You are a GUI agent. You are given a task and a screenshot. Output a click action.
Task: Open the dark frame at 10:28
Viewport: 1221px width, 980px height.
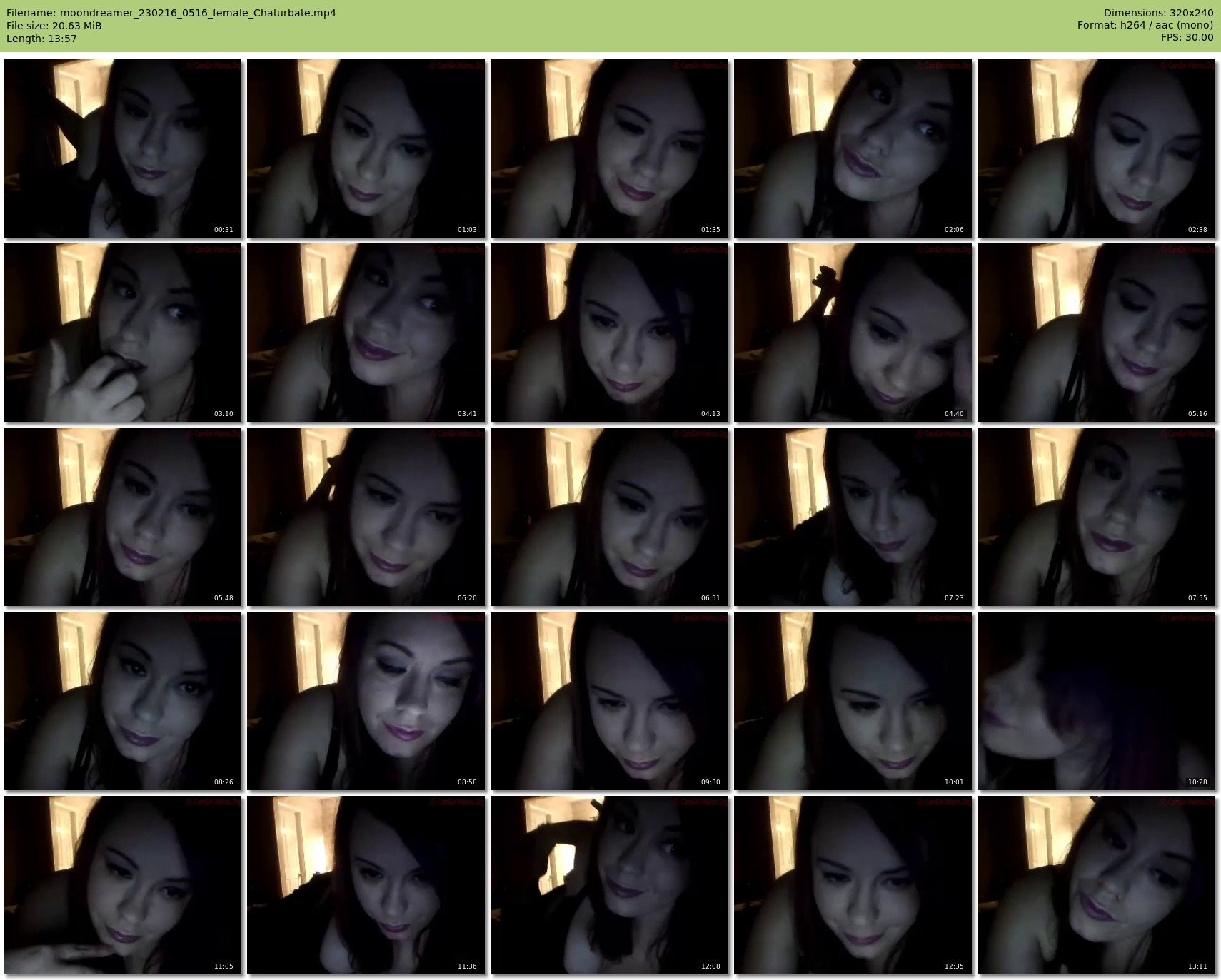[x=1097, y=701]
